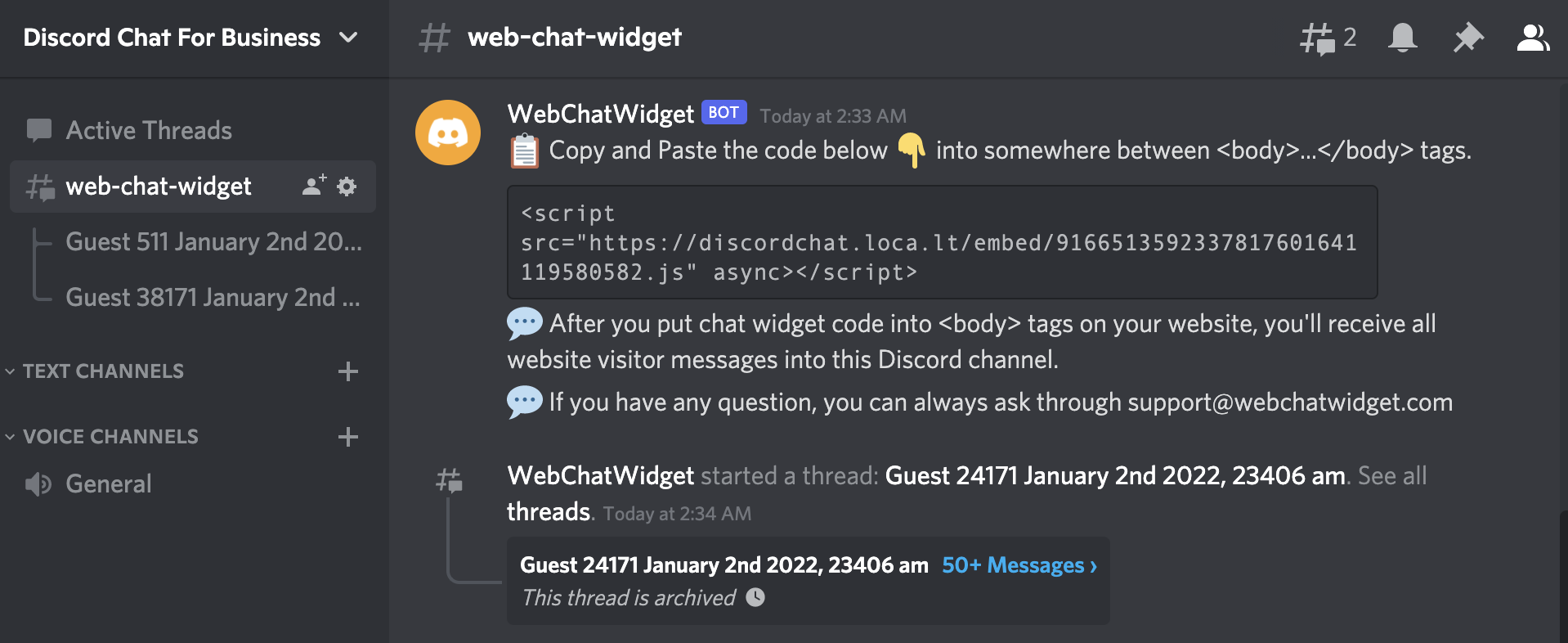Click the notification bell icon
Screen dimensions: 1568x643
1403,37
